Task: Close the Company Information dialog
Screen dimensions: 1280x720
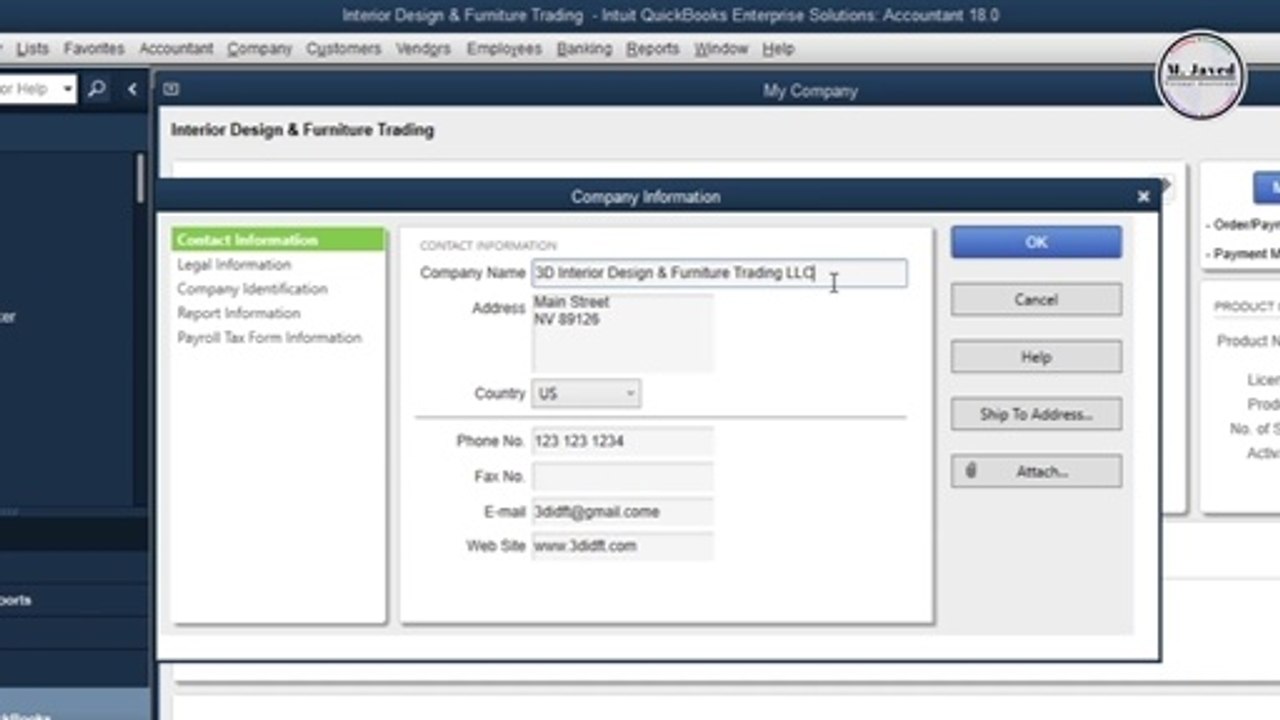Action: [1143, 197]
